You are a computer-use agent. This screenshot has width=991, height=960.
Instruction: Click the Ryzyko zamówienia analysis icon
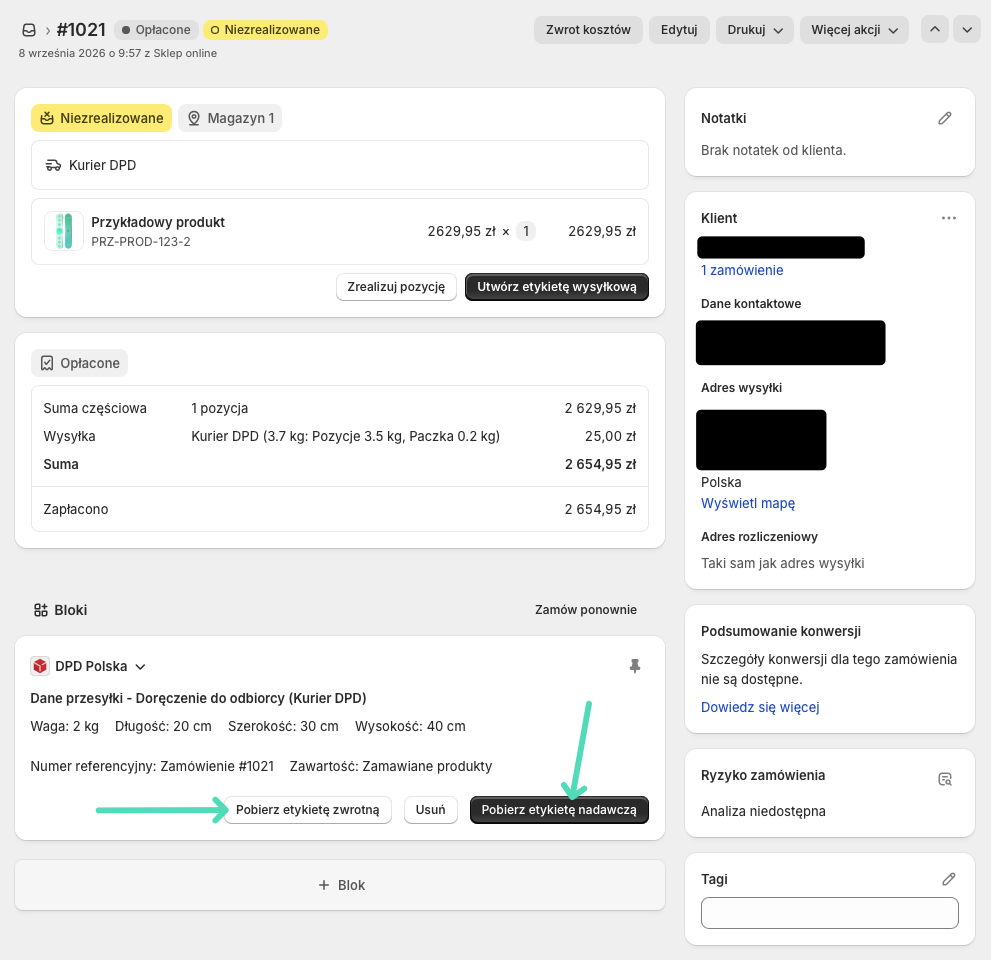(945, 779)
